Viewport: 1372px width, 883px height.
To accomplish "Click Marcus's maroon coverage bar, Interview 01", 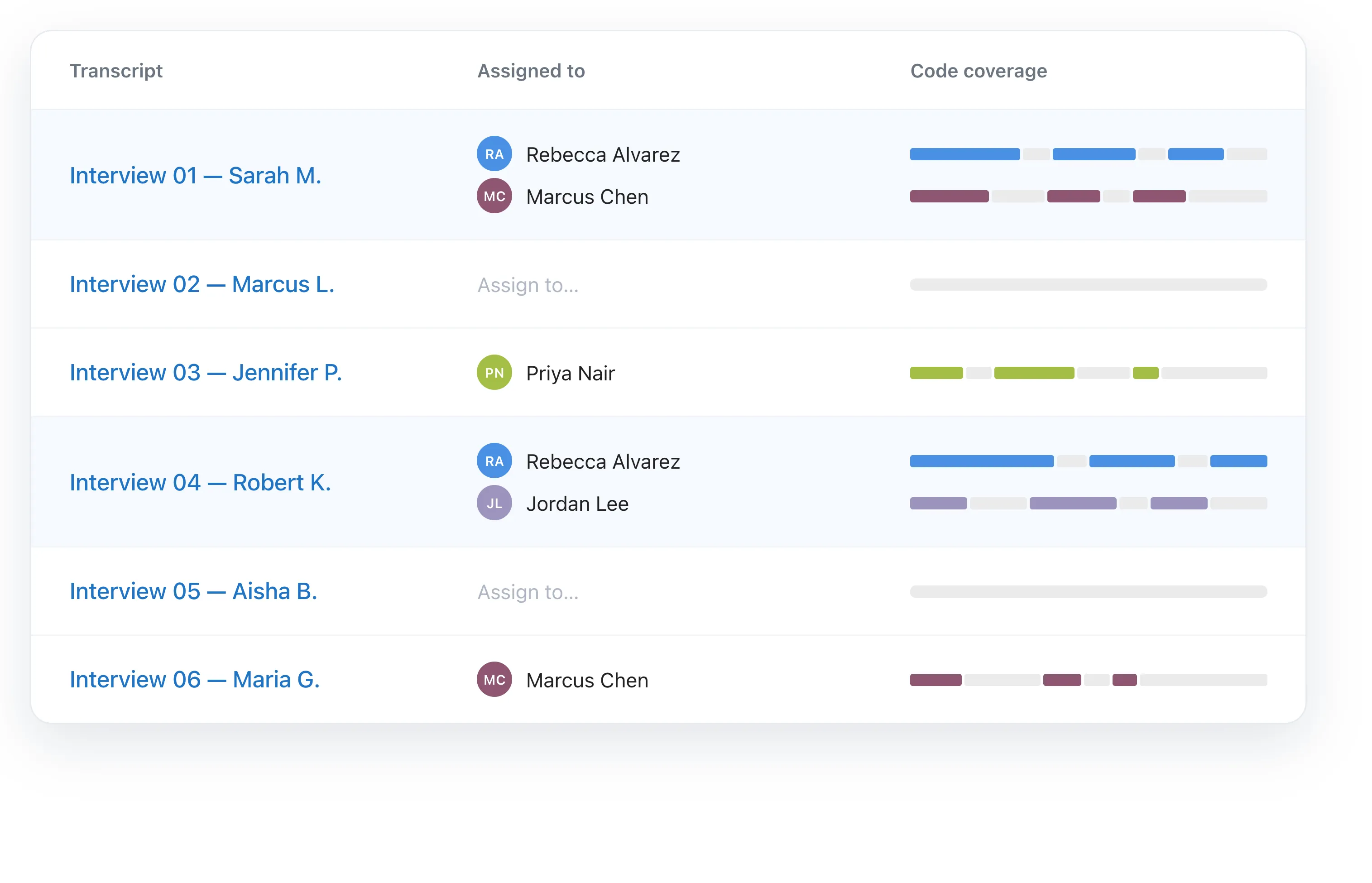I will tap(1088, 196).
